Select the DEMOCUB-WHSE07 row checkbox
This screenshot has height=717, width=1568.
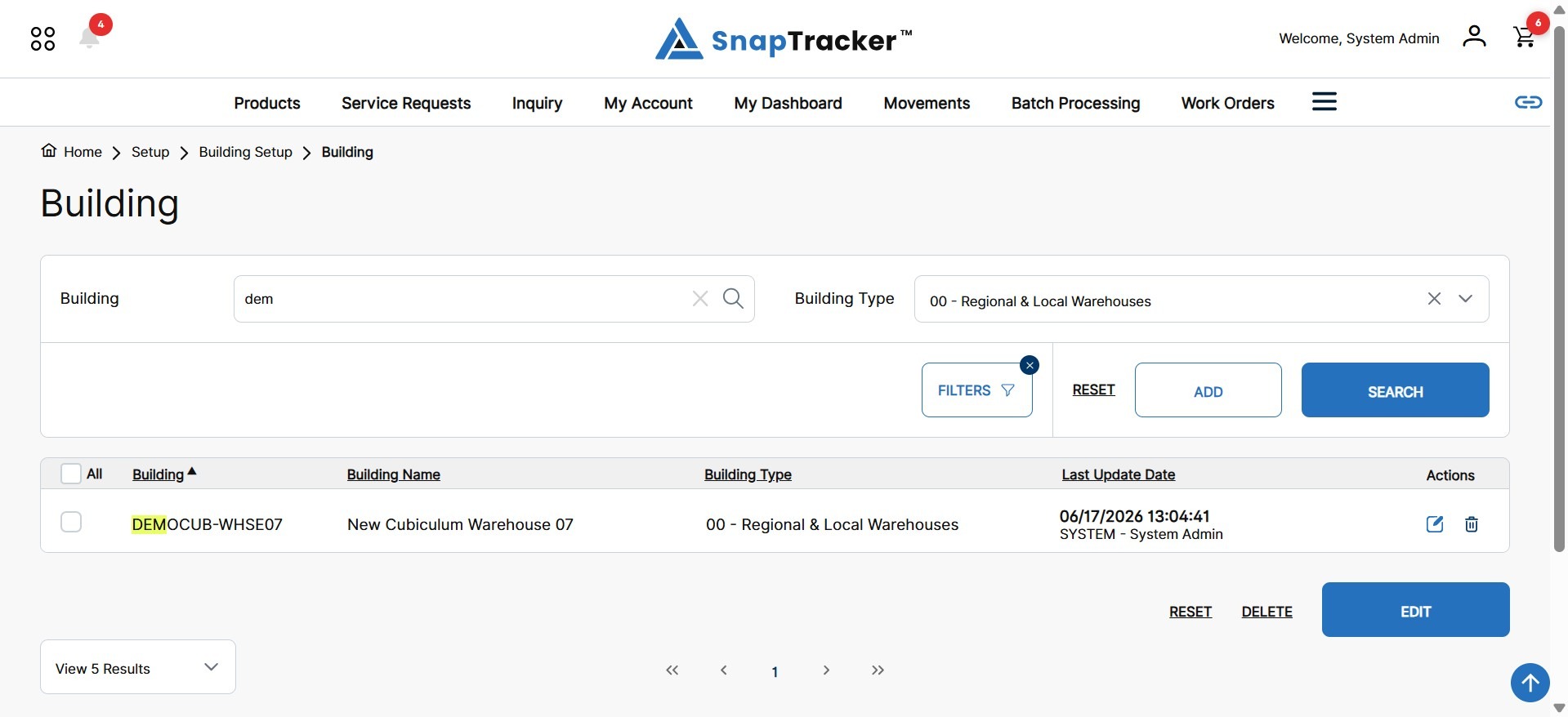[71, 522]
